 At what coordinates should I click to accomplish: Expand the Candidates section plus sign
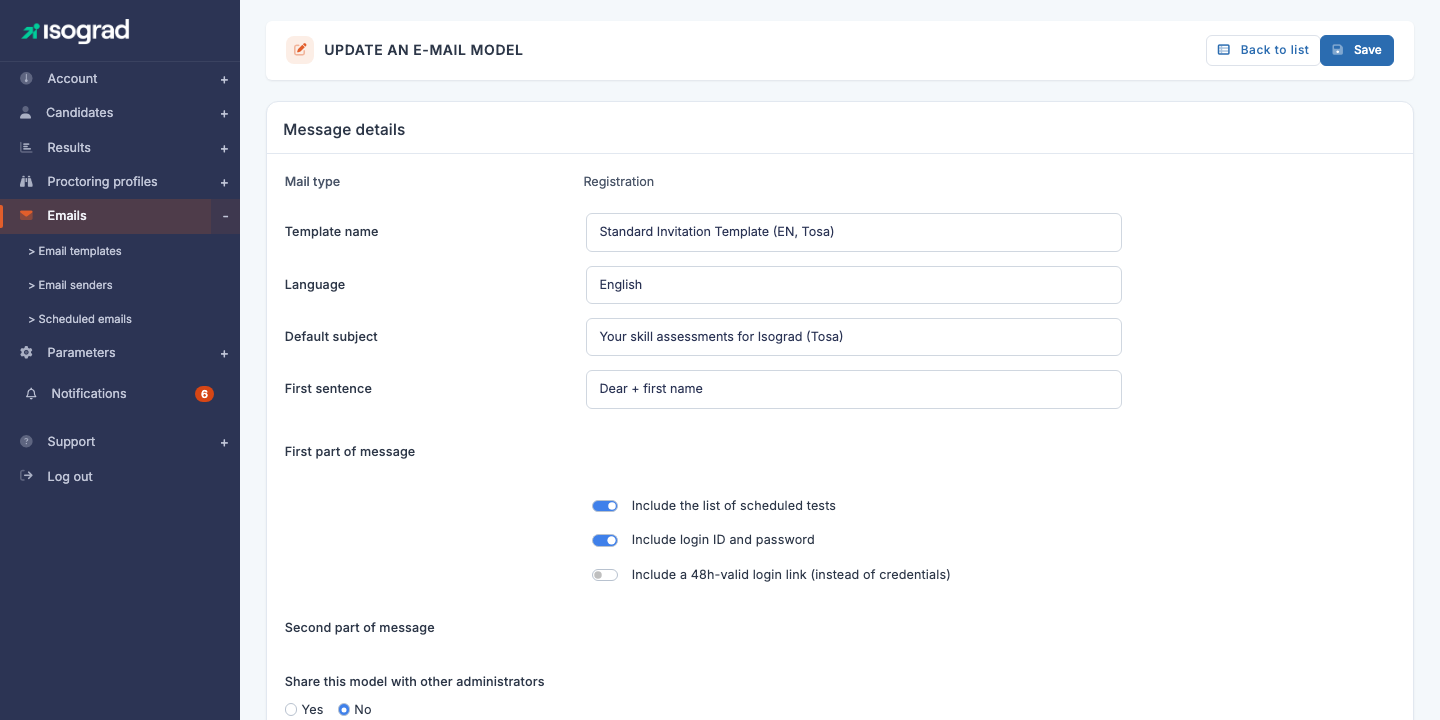[224, 113]
